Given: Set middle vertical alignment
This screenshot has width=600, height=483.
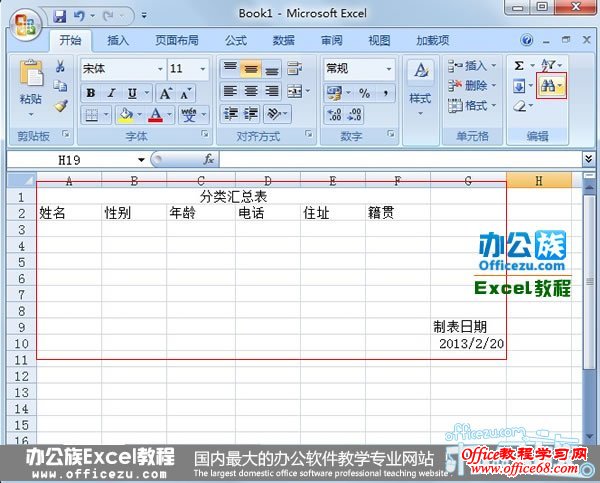Looking at the screenshot, I should coord(251,69).
